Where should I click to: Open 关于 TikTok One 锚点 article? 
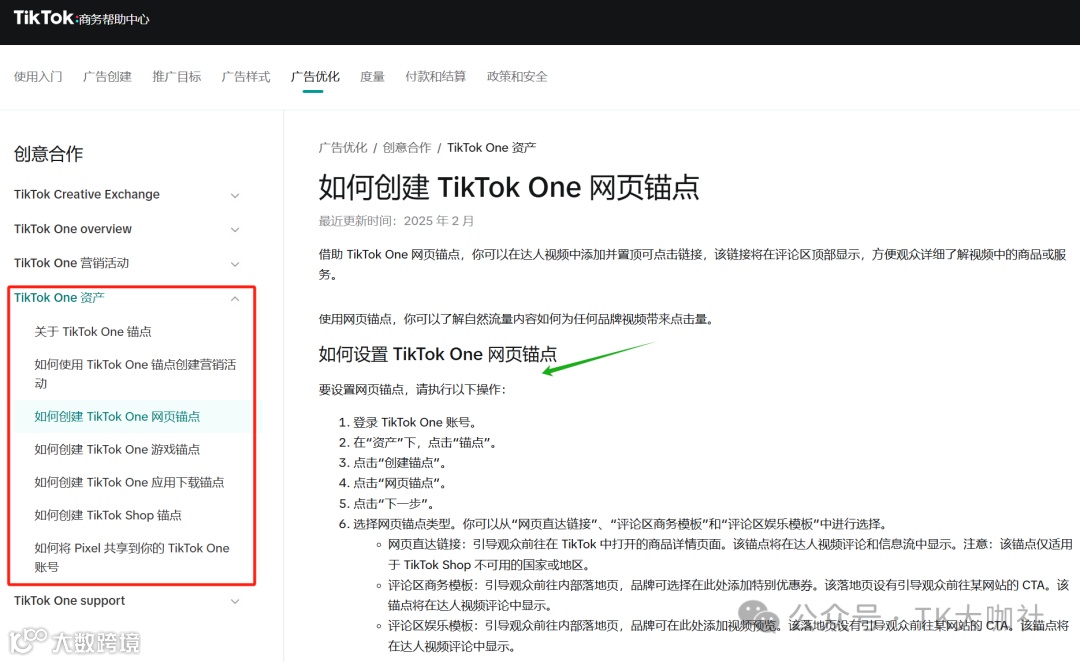[93, 331]
